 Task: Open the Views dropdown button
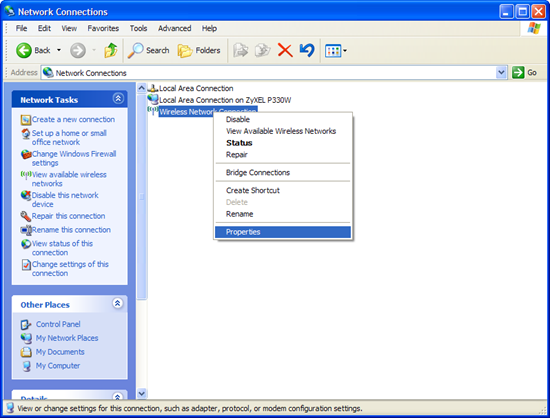click(x=336, y=51)
